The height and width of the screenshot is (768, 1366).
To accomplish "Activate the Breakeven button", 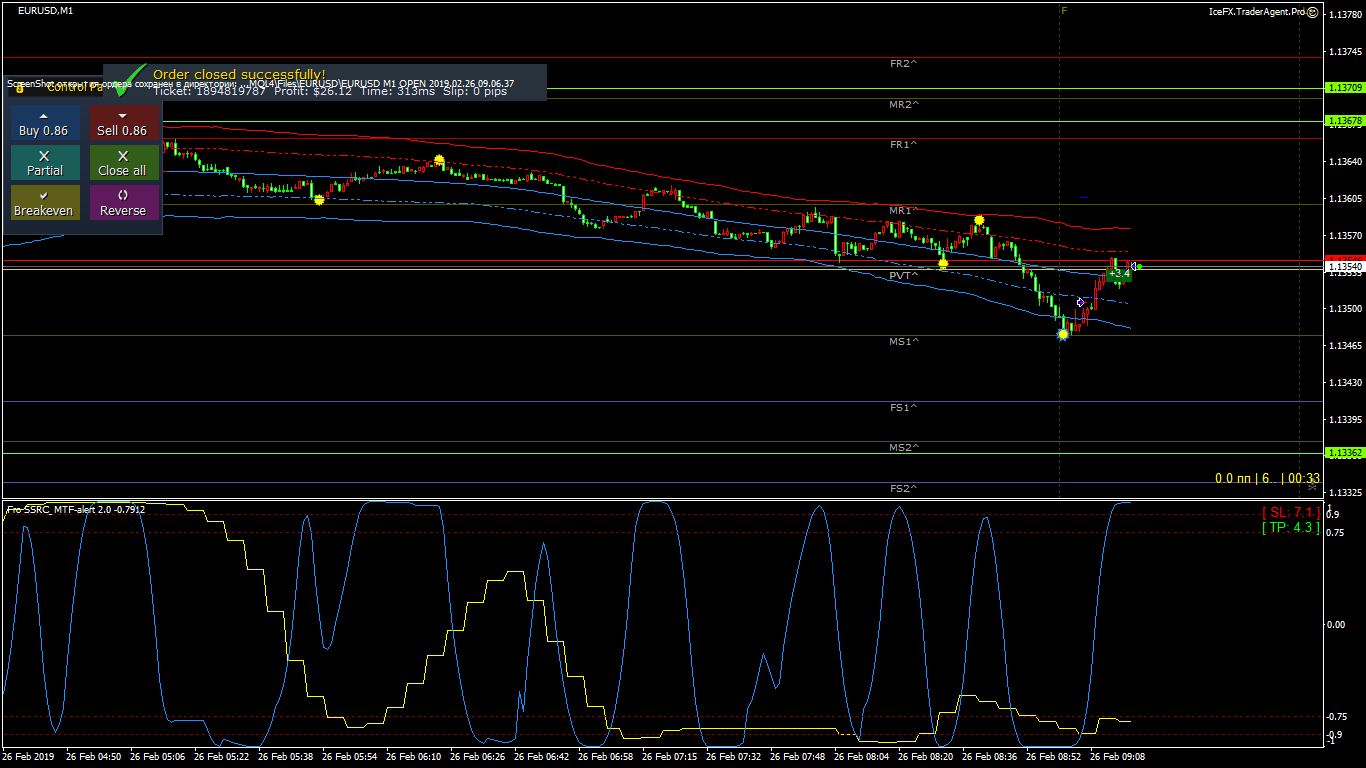I will pyautogui.click(x=45, y=203).
